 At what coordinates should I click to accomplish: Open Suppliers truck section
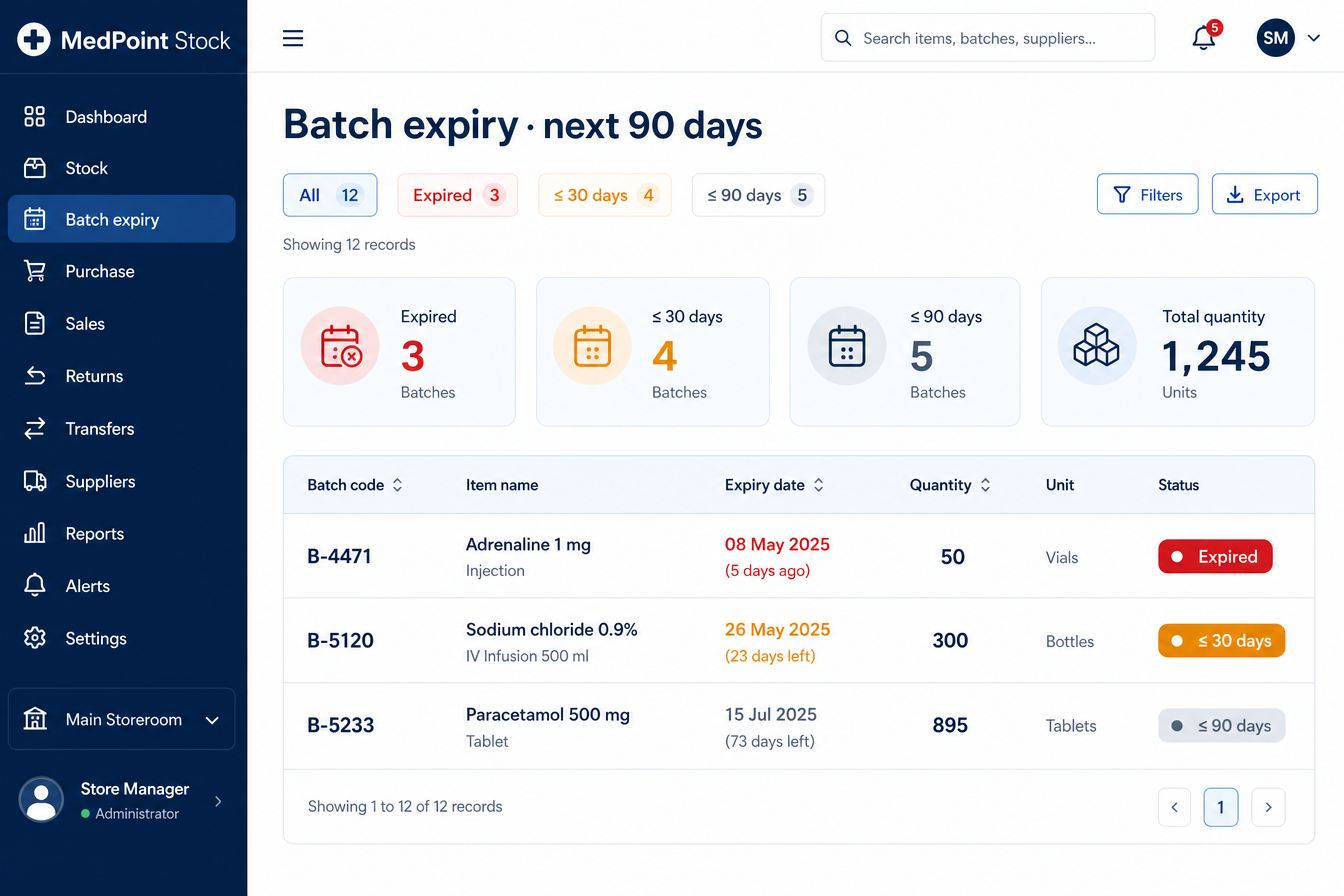pos(122,481)
